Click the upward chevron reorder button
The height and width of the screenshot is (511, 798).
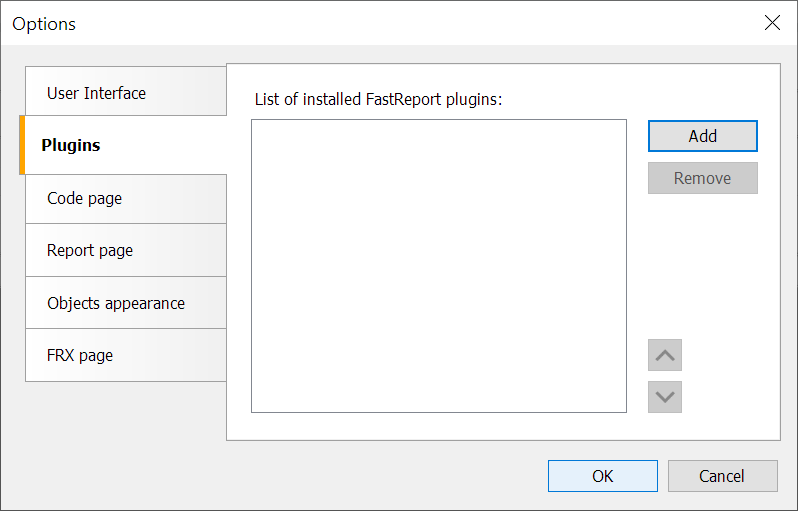tap(665, 355)
